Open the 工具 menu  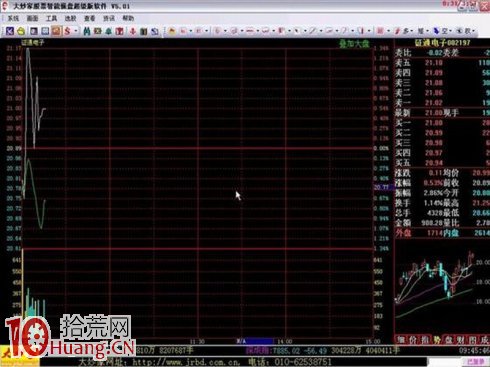coord(51,19)
